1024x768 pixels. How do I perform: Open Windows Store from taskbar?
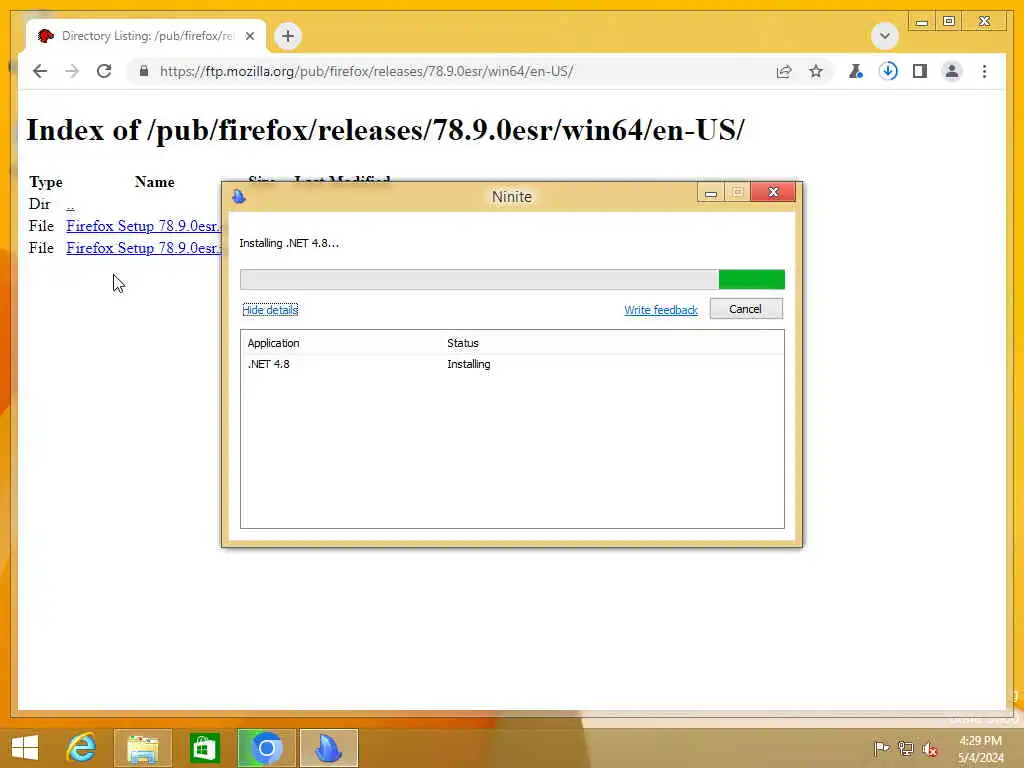(x=204, y=748)
